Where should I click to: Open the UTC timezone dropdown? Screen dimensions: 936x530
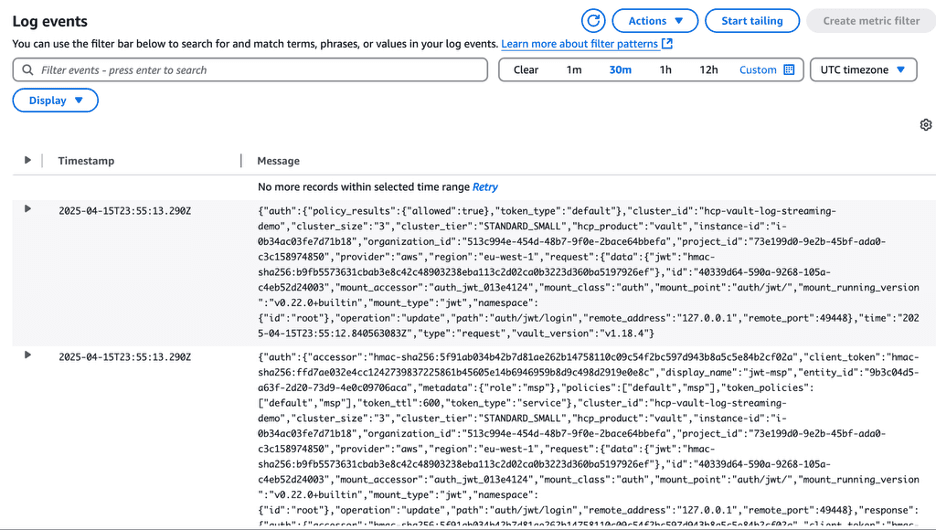coord(863,70)
